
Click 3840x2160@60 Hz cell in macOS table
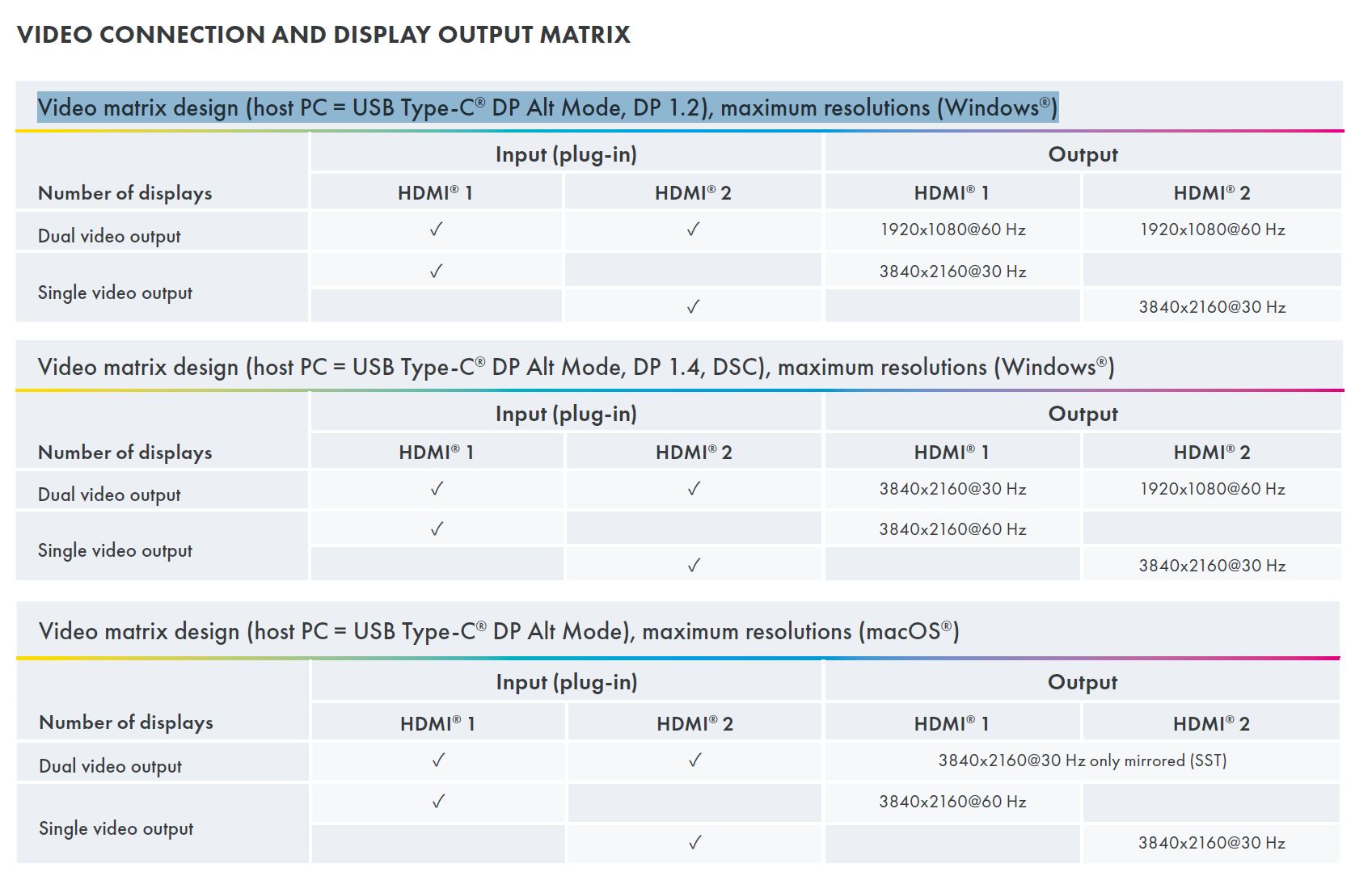pos(952,802)
